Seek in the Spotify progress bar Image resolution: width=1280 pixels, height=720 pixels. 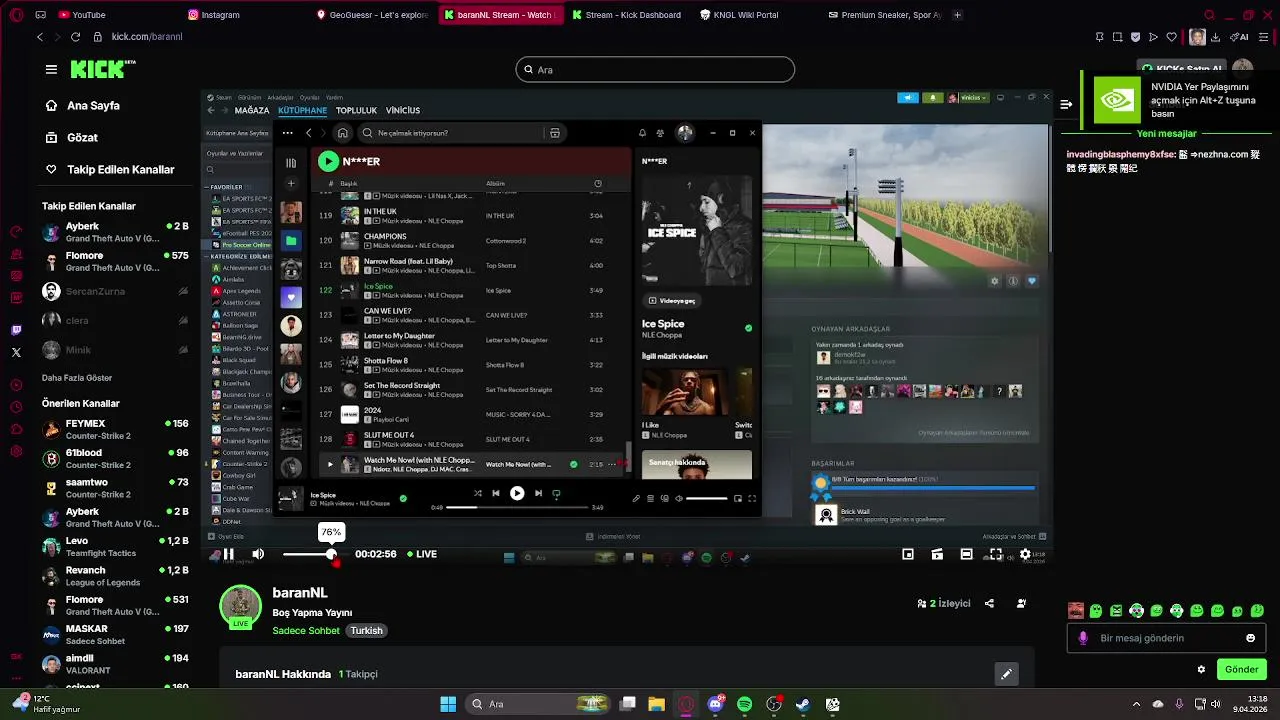[x=517, y=507]
